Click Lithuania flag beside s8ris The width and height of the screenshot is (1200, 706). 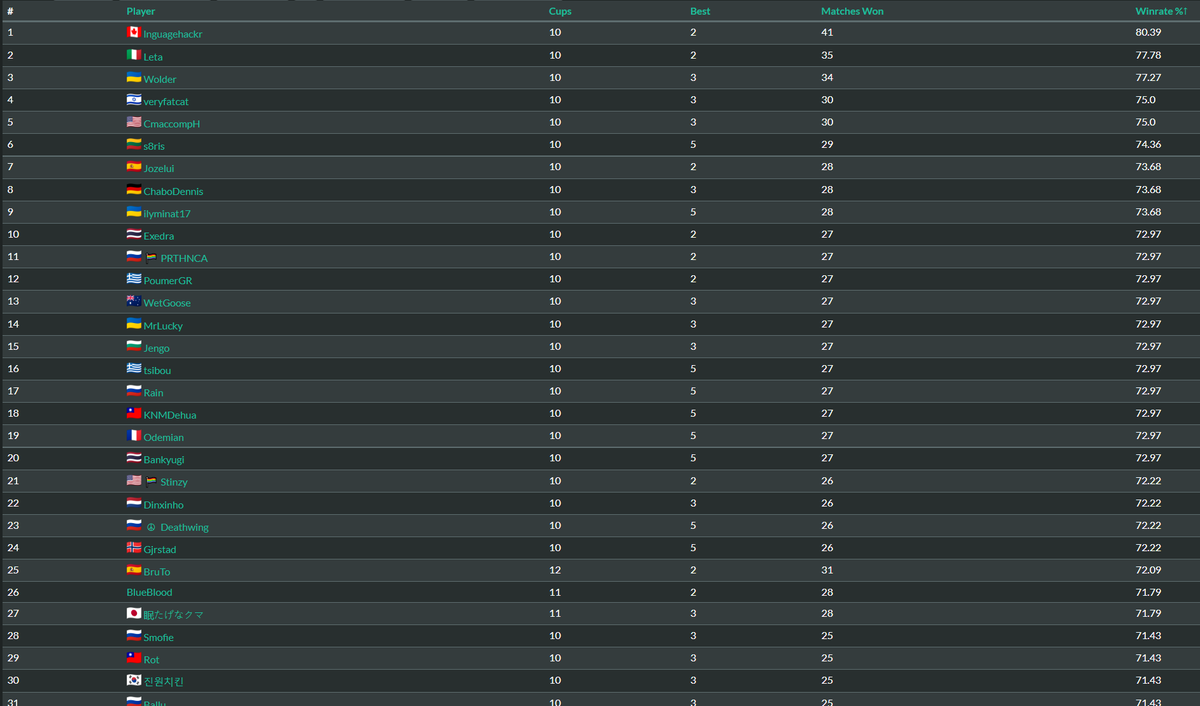134,144
